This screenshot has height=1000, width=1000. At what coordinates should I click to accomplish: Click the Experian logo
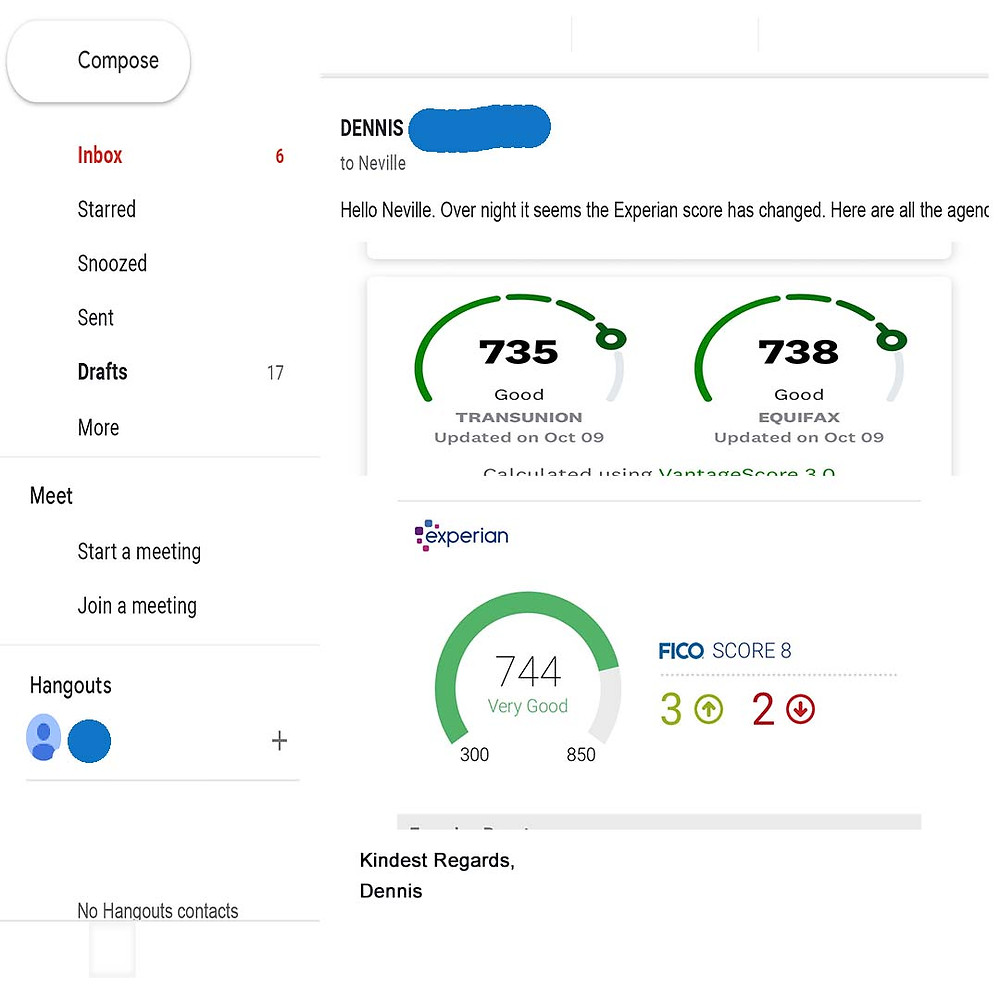(462, 535)
